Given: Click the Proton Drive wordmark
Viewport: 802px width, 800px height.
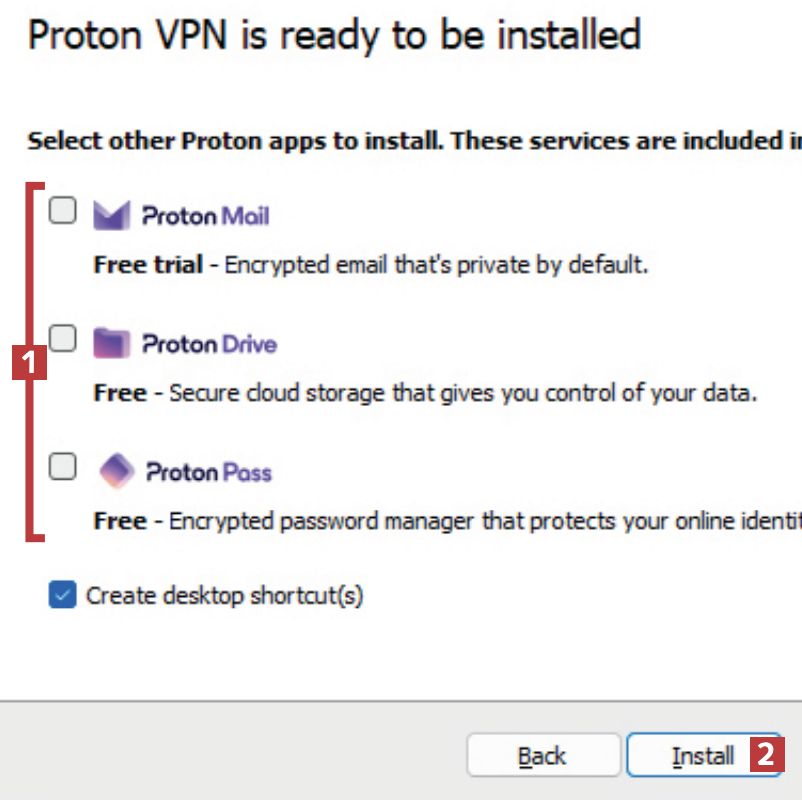Looking at the screenshot, I should click(x=210, y=344).
